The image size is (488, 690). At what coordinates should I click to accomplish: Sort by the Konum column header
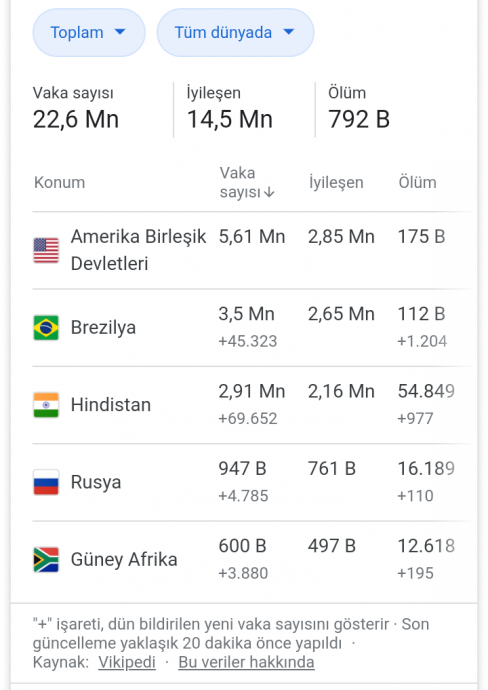tap(59, 182)
